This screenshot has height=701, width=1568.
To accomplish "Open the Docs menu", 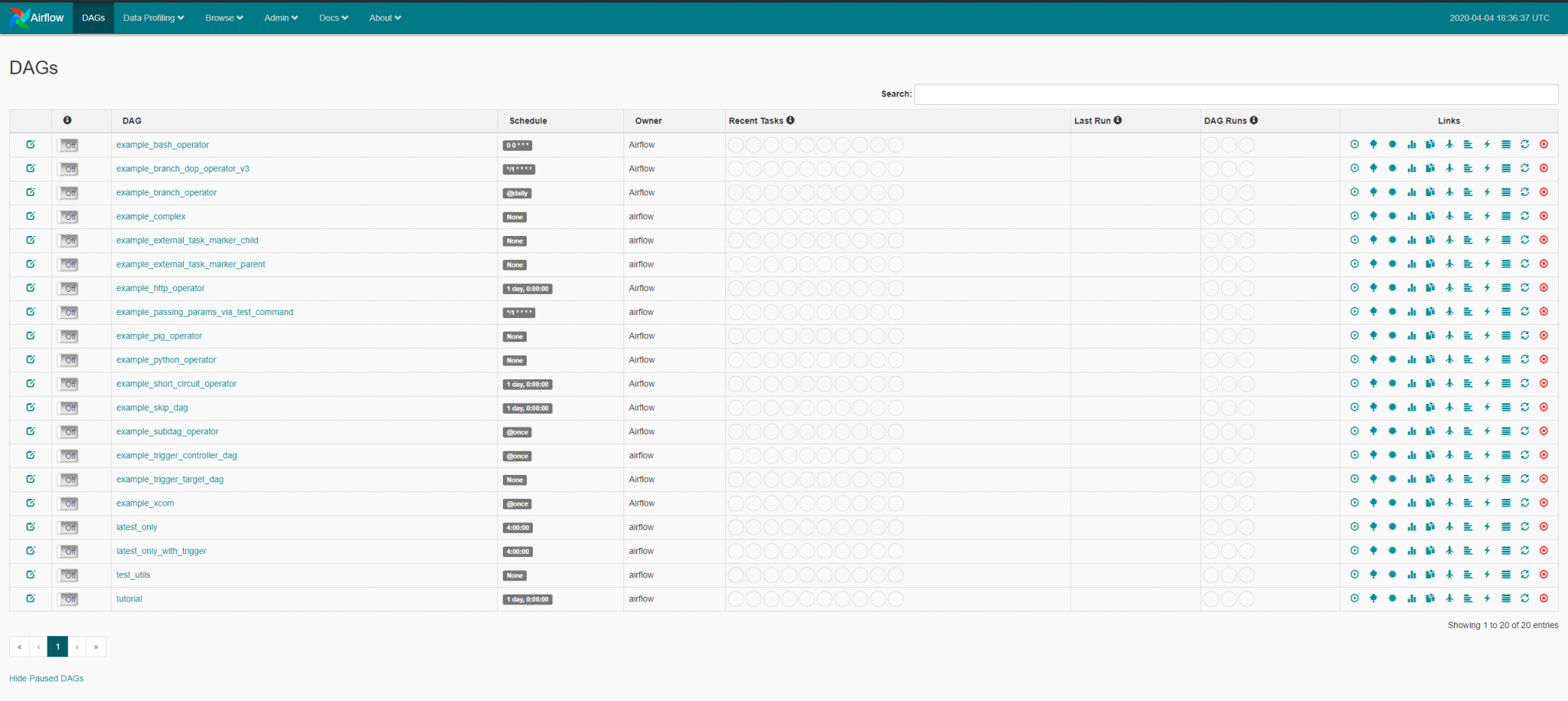I will coord(332,17).
